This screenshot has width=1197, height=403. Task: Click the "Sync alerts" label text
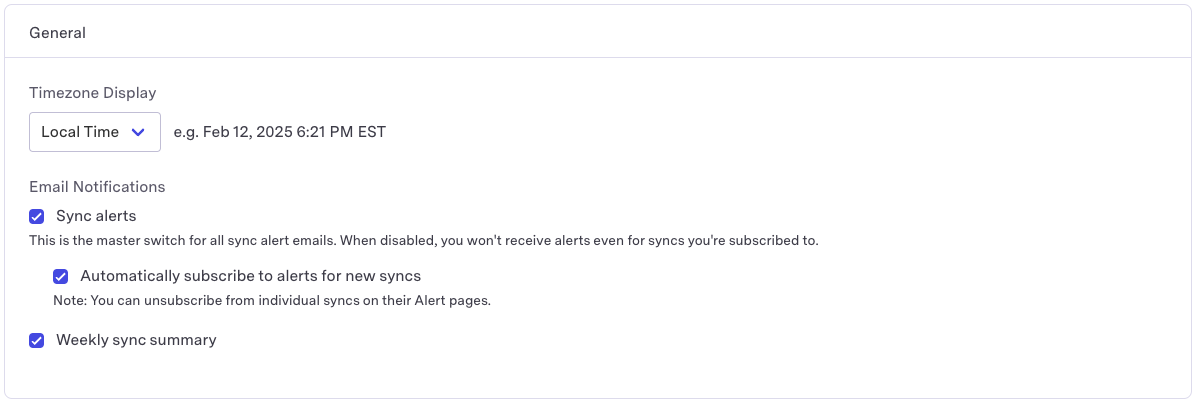click(96, 216)
